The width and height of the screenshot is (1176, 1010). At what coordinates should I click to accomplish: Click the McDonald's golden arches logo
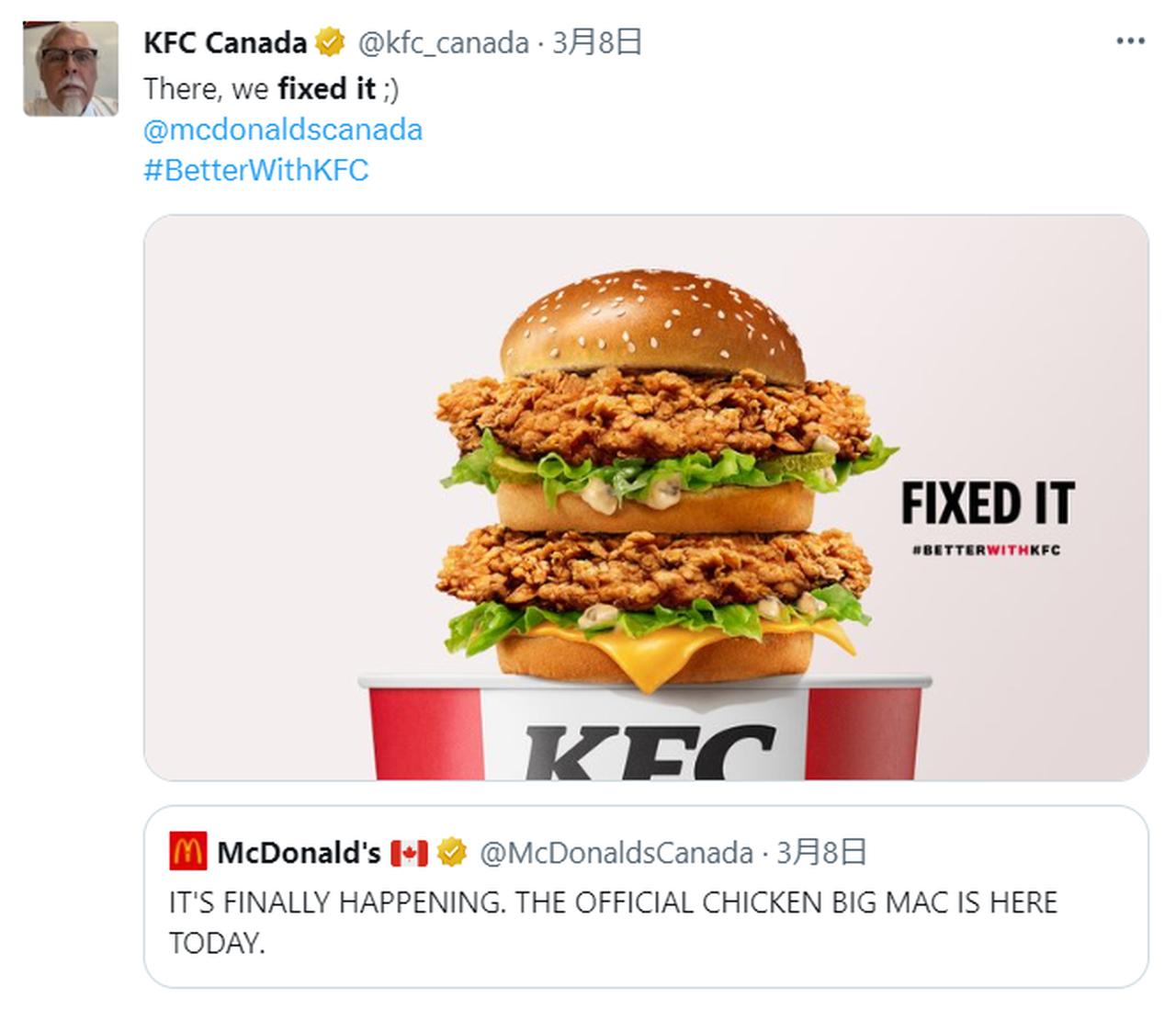click(187, 852)
